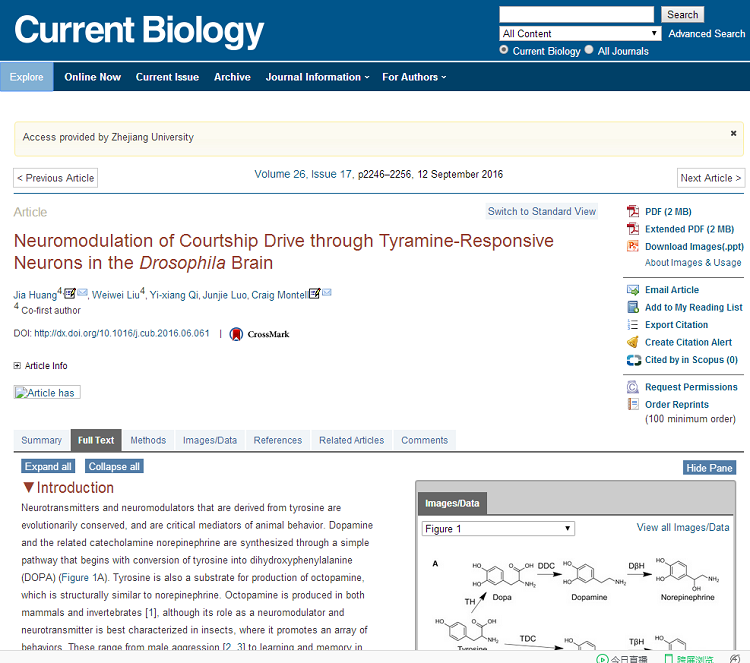The height and width of the screenshot is (663, 750).
Task: Click the Next Article button
Action: [x=711, y=178]
